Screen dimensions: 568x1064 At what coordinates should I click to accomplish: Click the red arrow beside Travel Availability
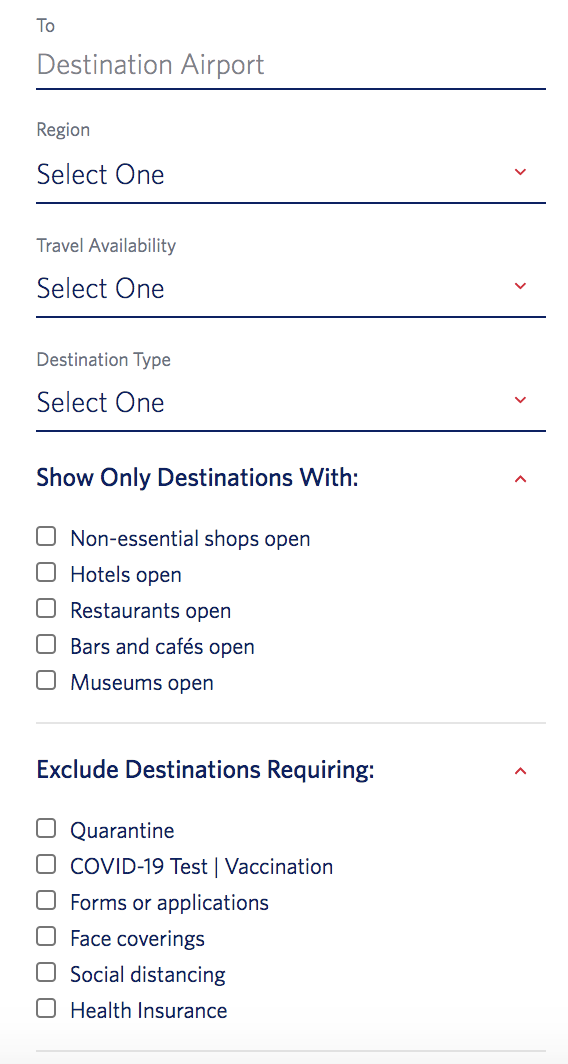[520, 286]
